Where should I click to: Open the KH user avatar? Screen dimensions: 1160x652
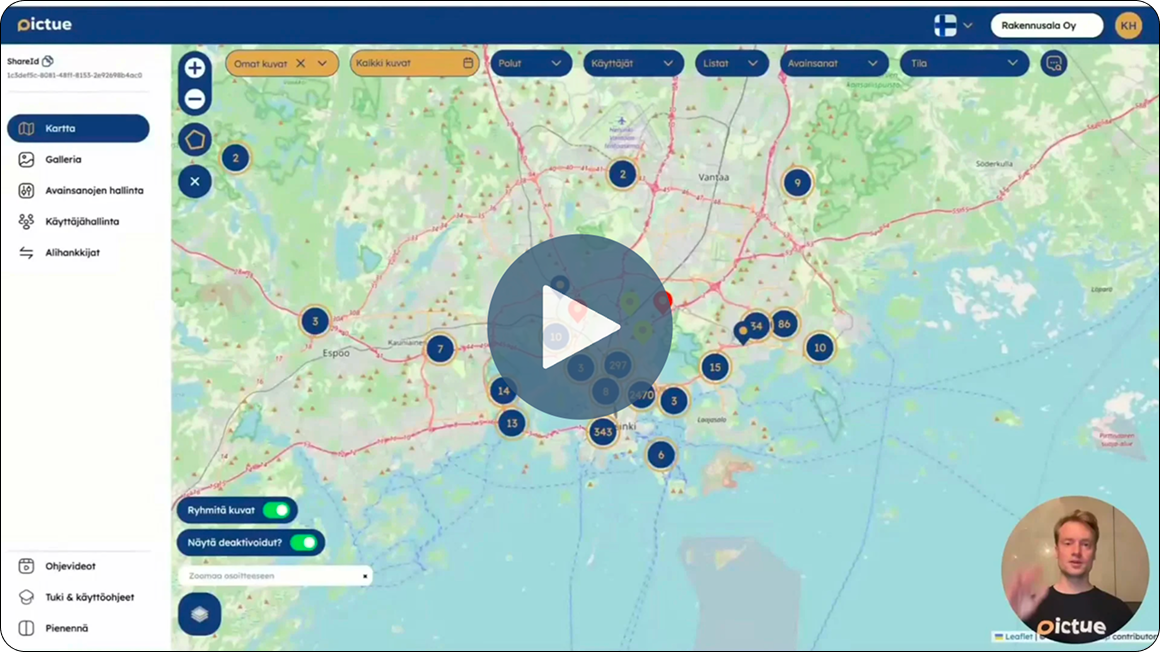click(x=1128, y=25)
